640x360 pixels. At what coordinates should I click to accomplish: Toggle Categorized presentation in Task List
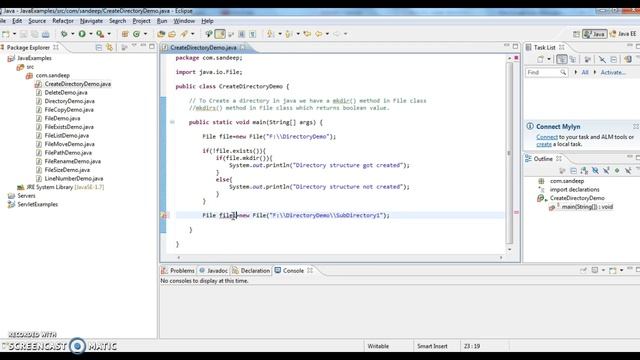pyautogui.click(x=562, y=60)
